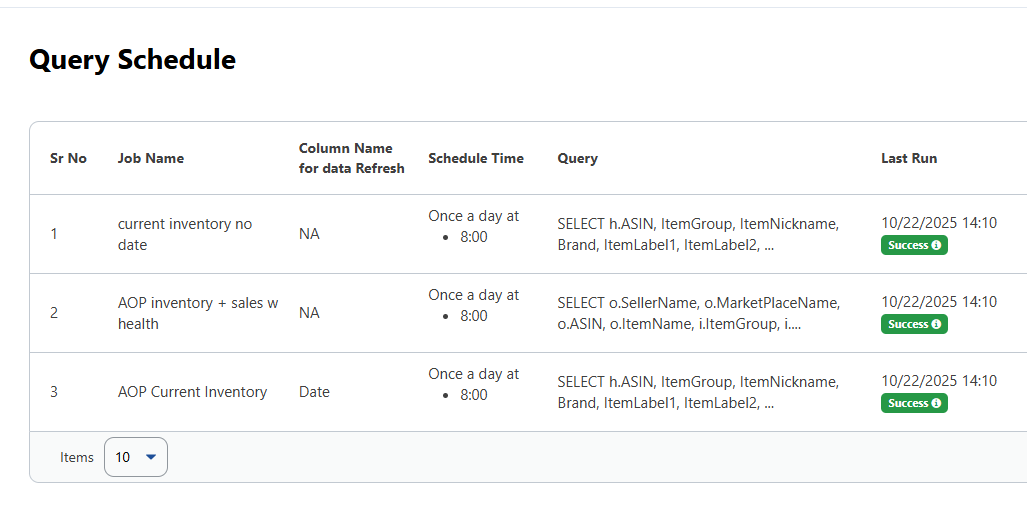Click the Last Run column header
Screen dimensions: 1027x527
point(909,158)
